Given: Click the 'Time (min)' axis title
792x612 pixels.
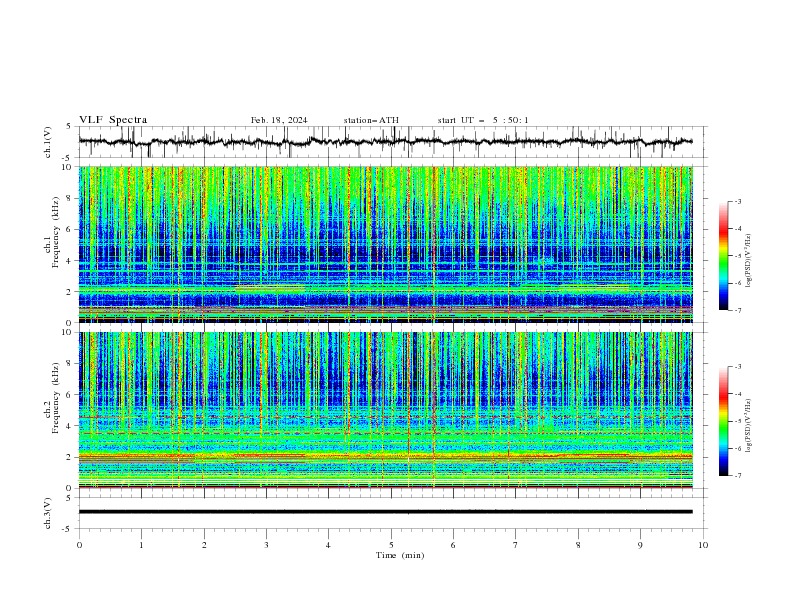Looking at the screenshot, I should [400, 555].
